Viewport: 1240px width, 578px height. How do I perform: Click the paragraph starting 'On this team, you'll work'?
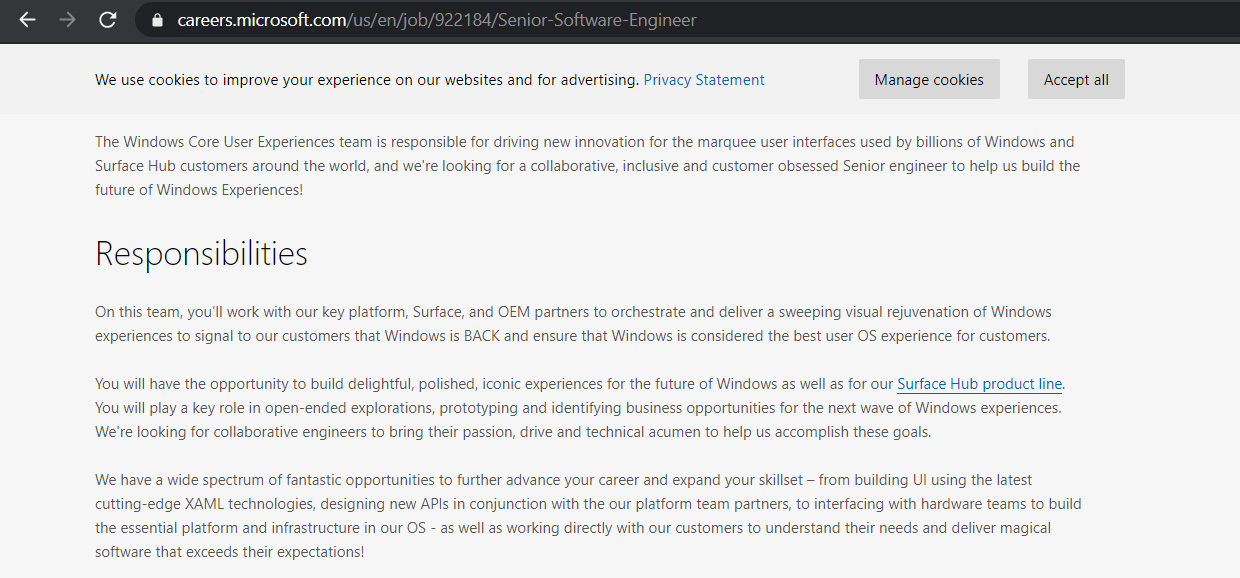point(574,324)
